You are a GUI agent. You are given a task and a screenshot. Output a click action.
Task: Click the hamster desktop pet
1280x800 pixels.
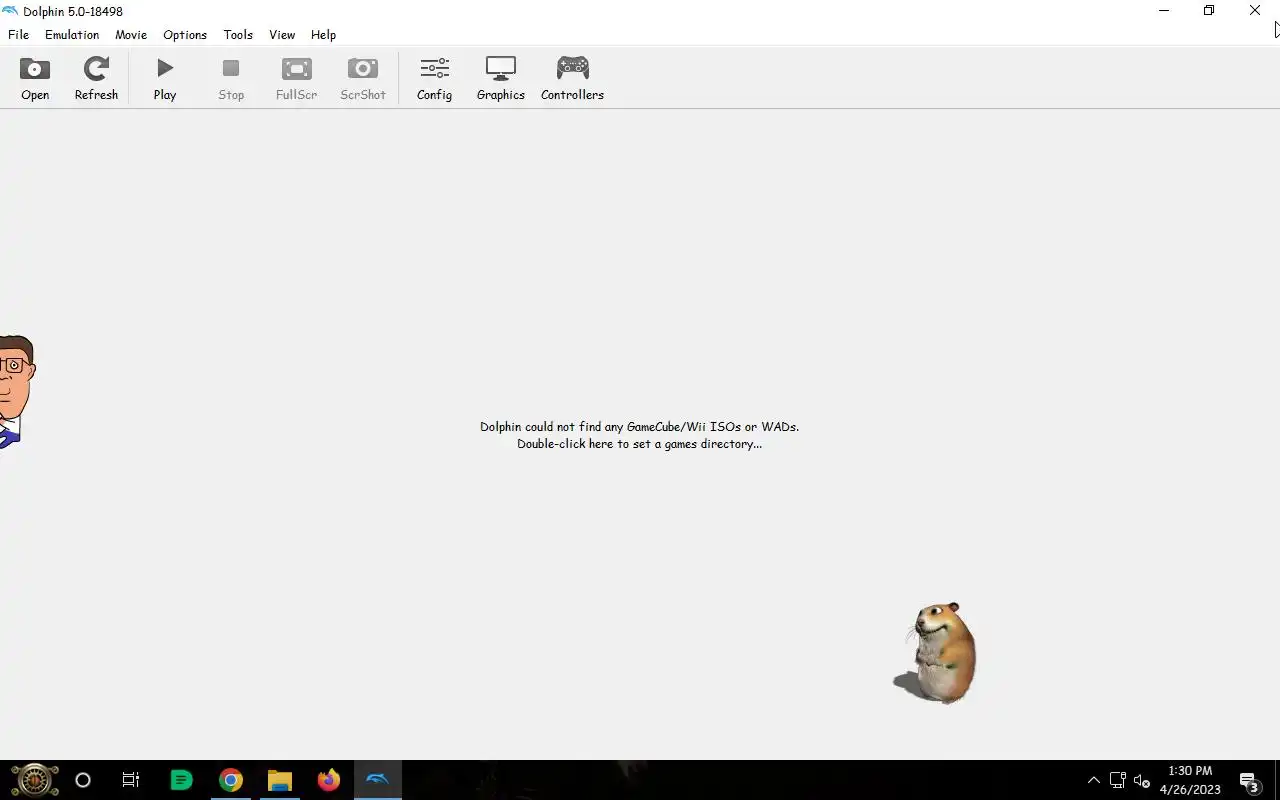click(x=936, y=653)
